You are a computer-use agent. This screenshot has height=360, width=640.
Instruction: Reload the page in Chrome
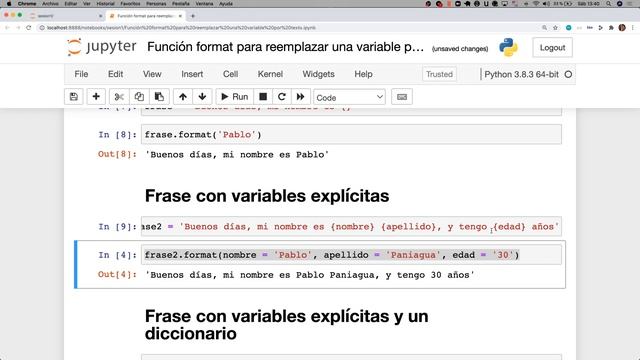(x=29, y=28)
